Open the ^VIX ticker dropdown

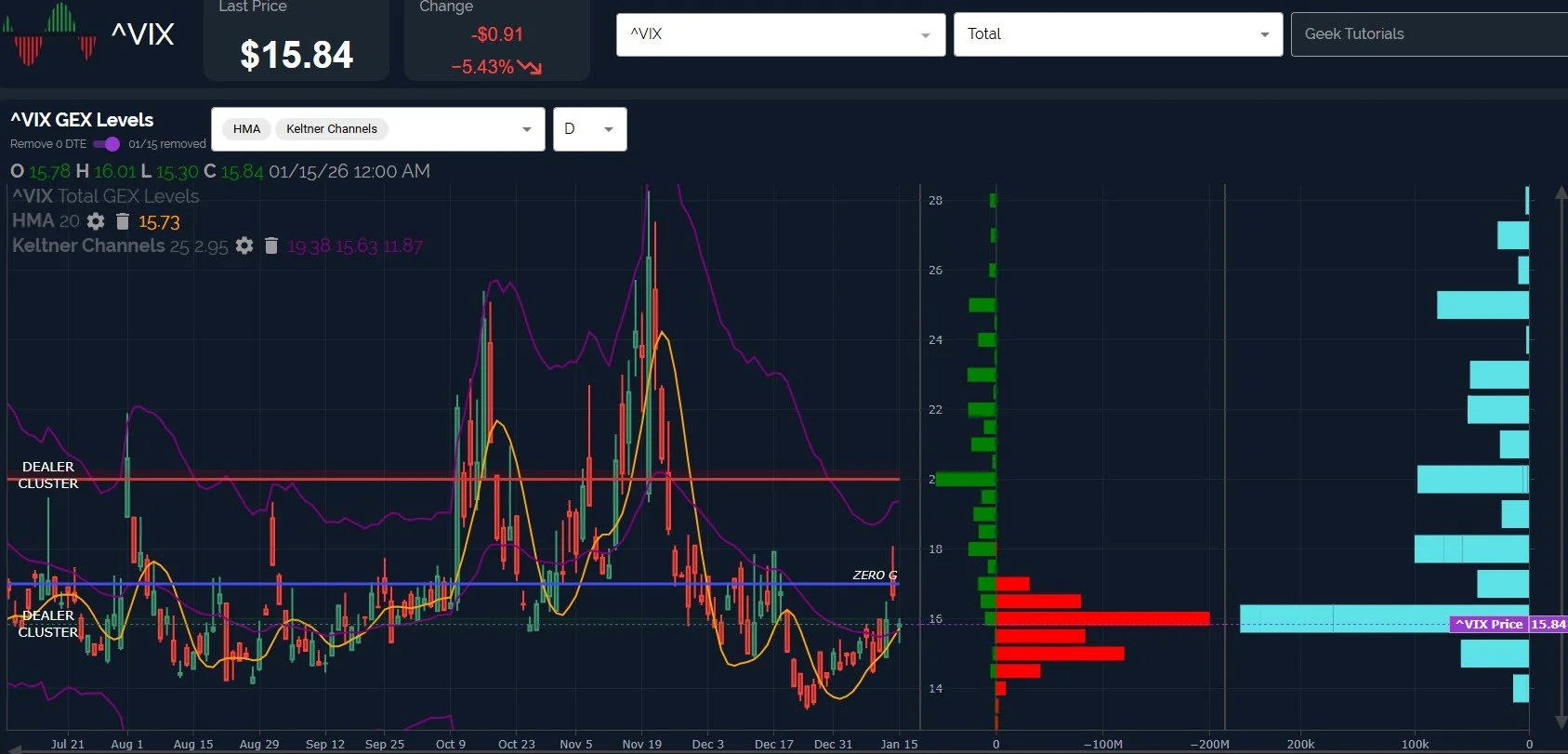781,34
